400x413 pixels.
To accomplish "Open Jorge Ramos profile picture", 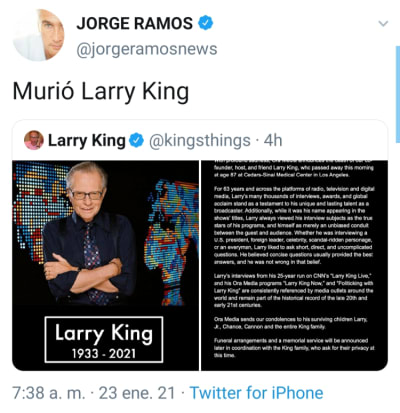I will 38,35.
